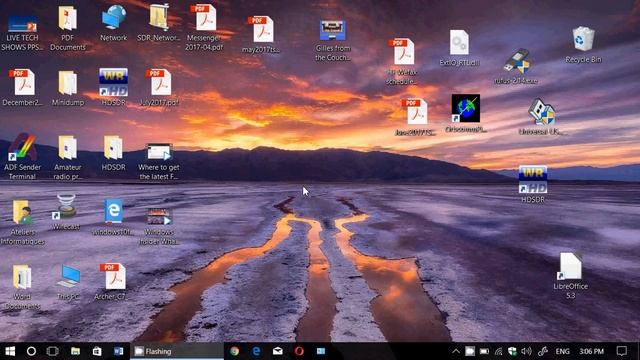Screen dimensions: 640x360
Task: Select the Jan2017TS... PDF file
Action: 416,117
